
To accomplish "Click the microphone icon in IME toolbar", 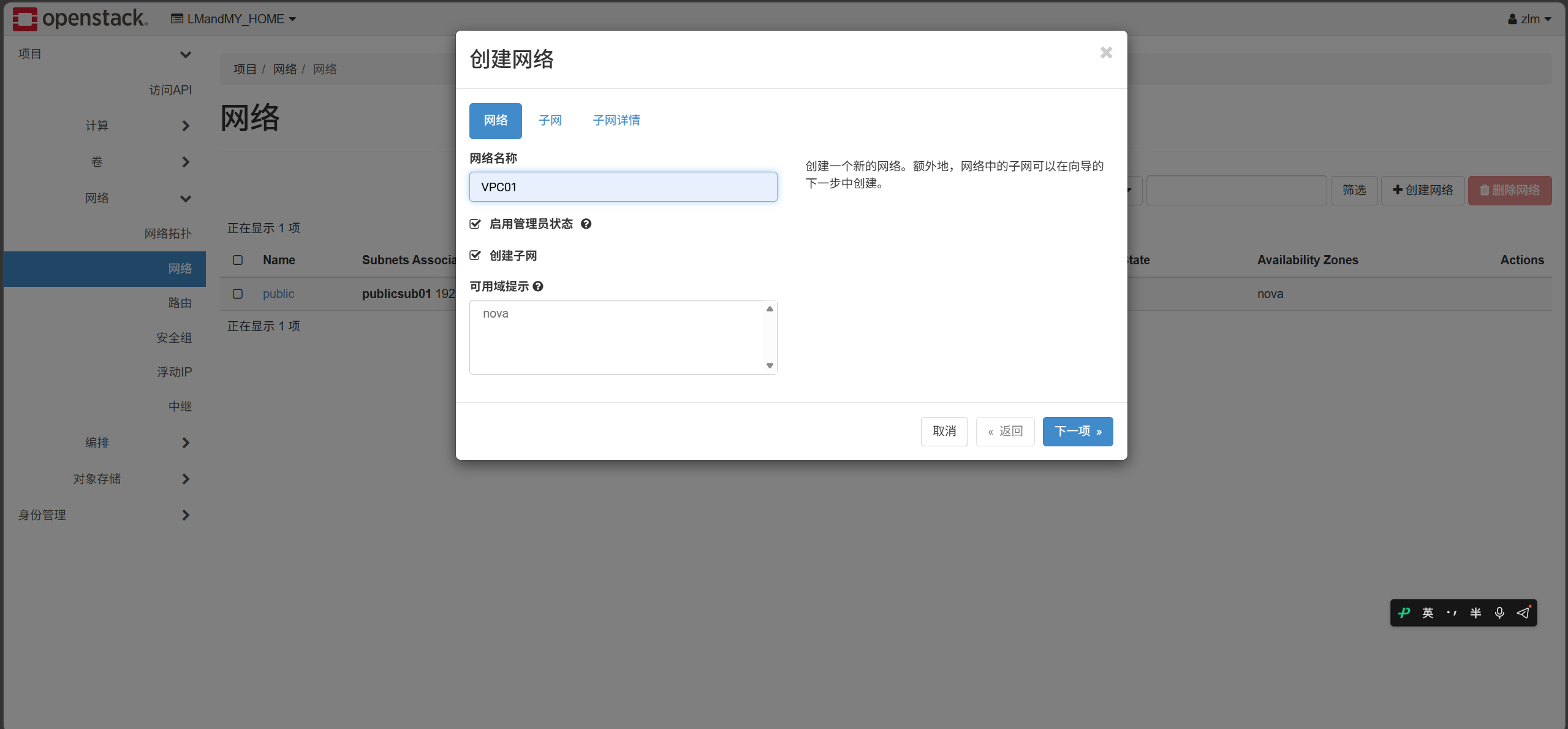I will tap(1499, 613).
